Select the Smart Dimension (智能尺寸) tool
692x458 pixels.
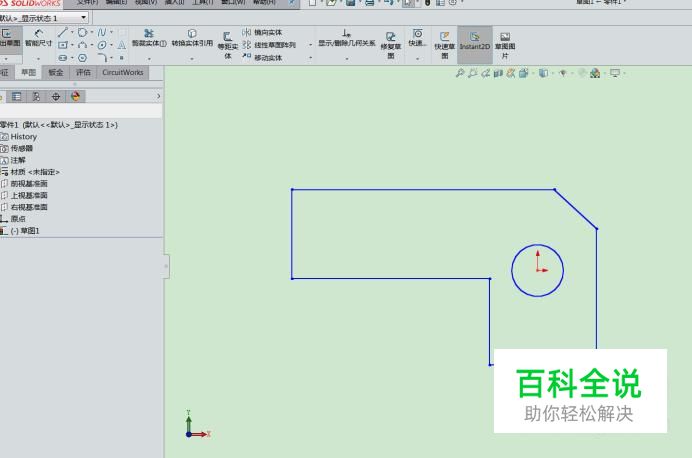tap(38, 38)
